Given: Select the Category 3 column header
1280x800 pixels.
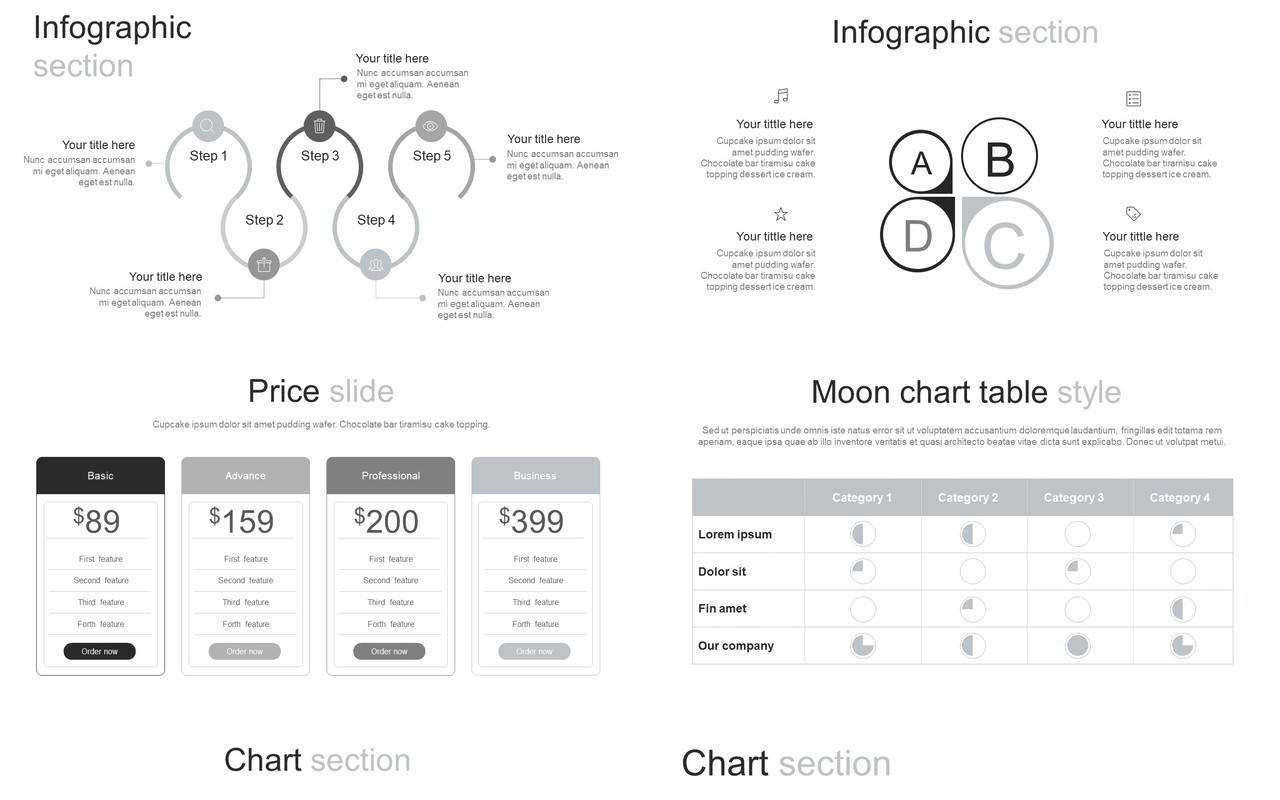Looking at the screenshot, I should pos(1074,497).
